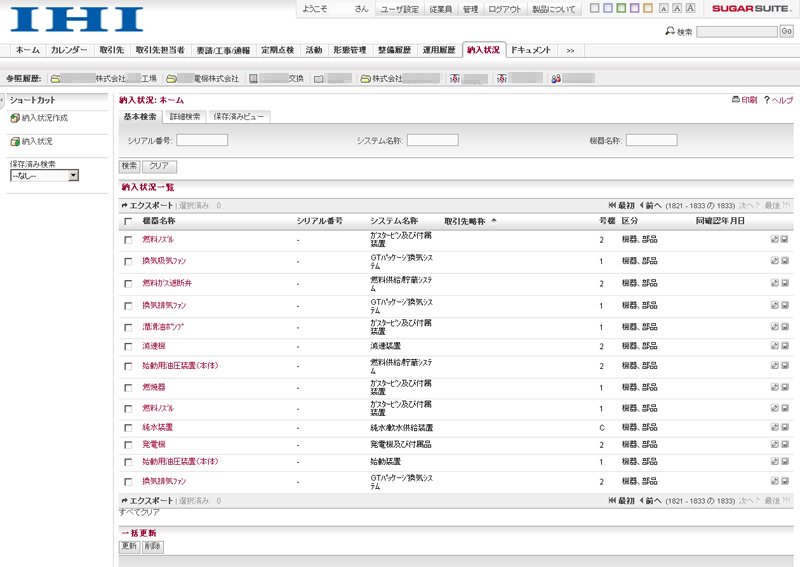Open the 保存済み検索 dropdown showing --なし--
Screen dimensions: 800x567
pos(44,176)
